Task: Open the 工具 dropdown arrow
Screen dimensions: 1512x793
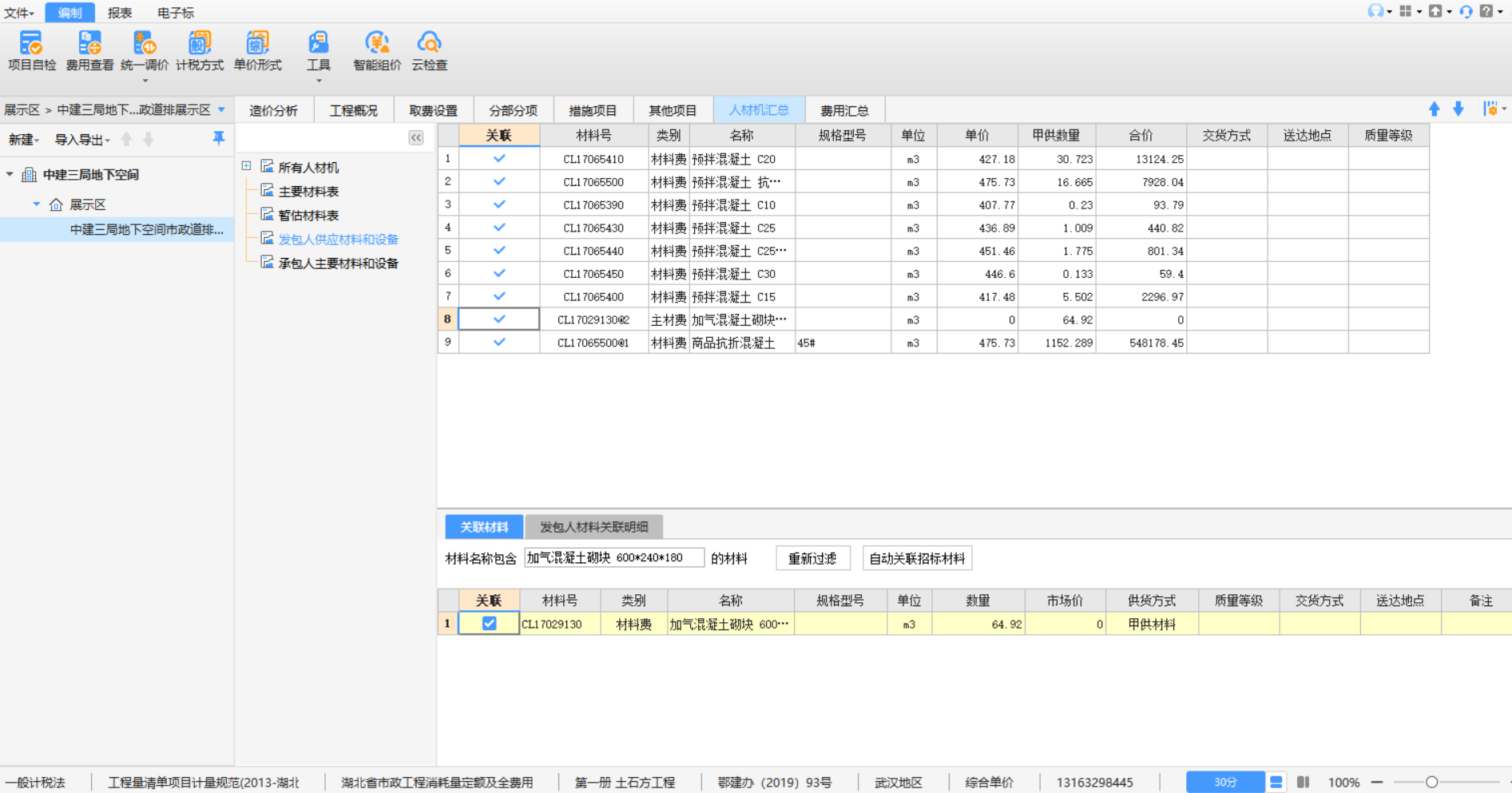Action: click(x=319, y=81)
